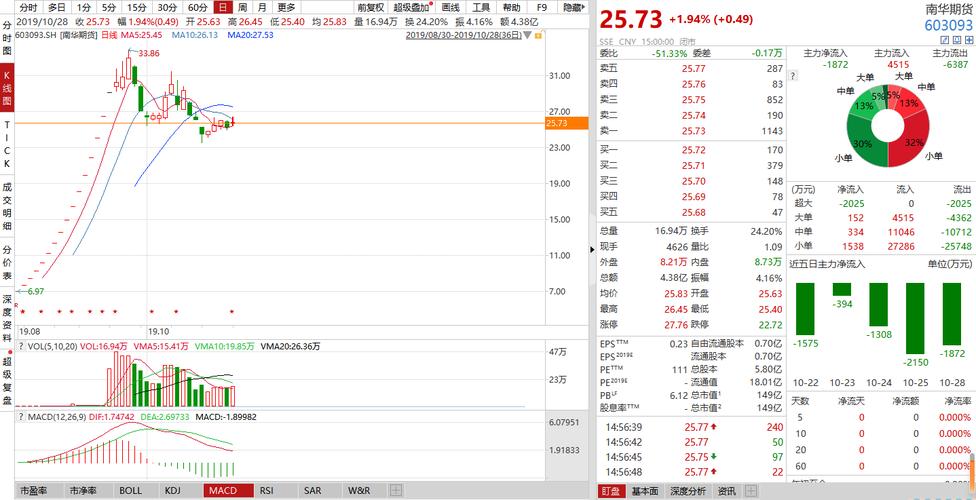
Task: Select the 5分 five-minute period
Action: (109, 7)
